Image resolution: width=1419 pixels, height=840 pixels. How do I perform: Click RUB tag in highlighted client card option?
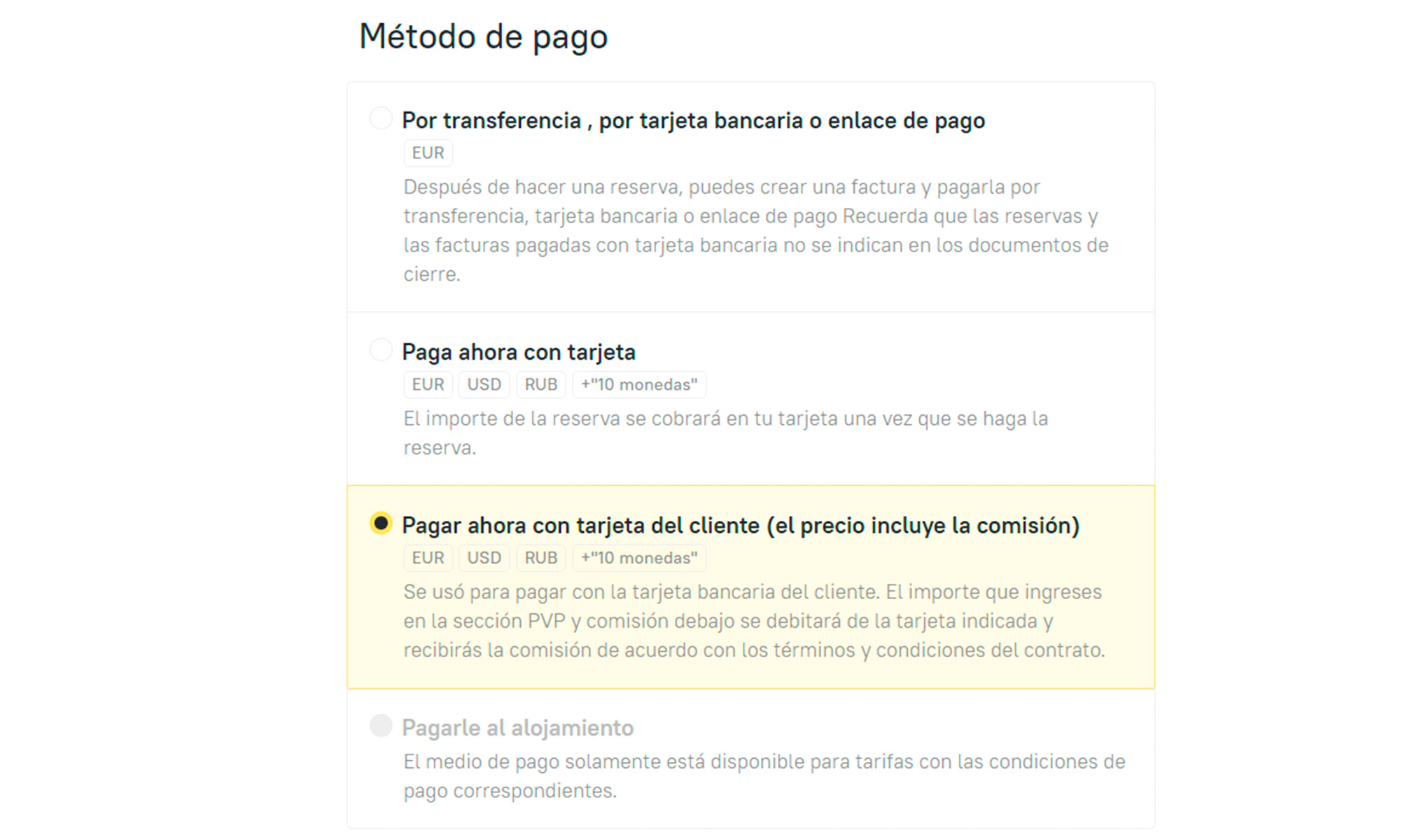(540, 558)
